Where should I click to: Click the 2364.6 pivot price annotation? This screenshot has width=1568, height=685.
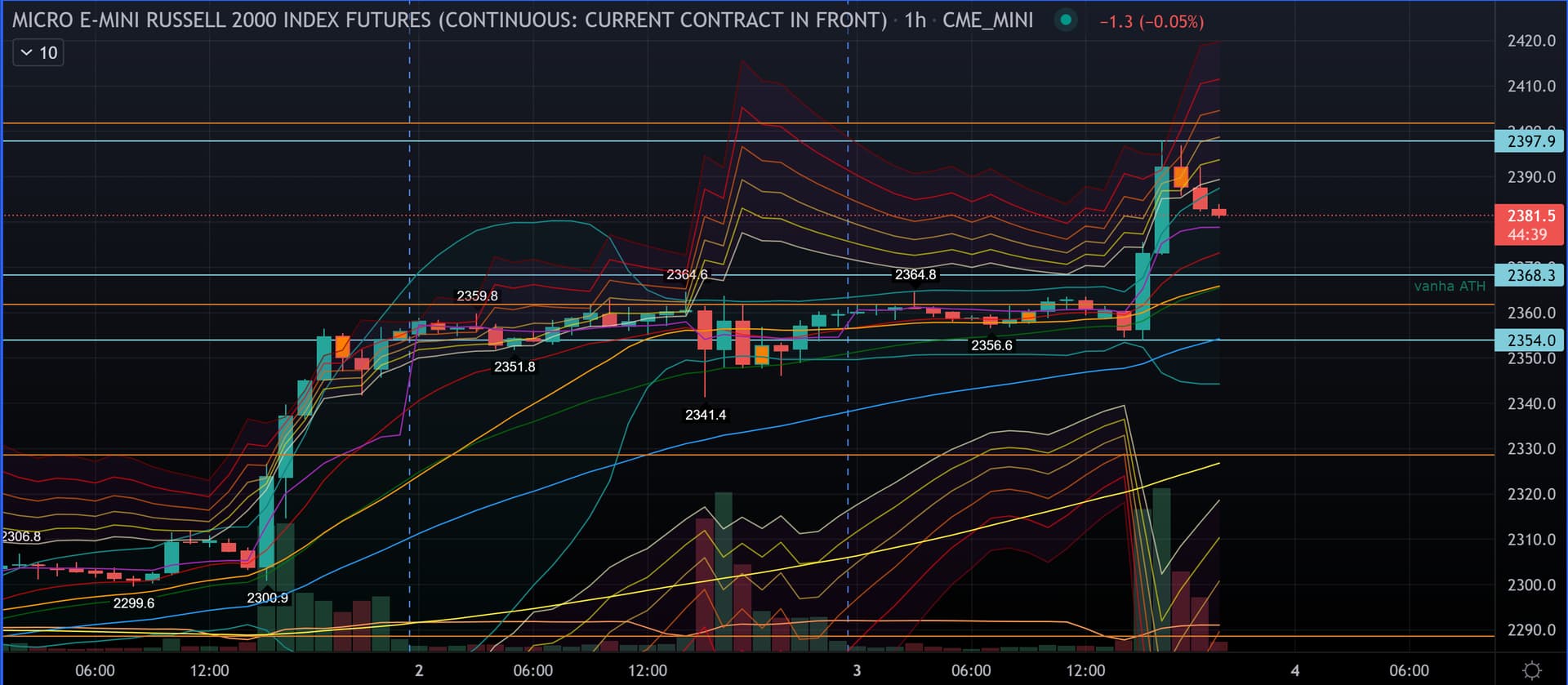coord(687,274)
